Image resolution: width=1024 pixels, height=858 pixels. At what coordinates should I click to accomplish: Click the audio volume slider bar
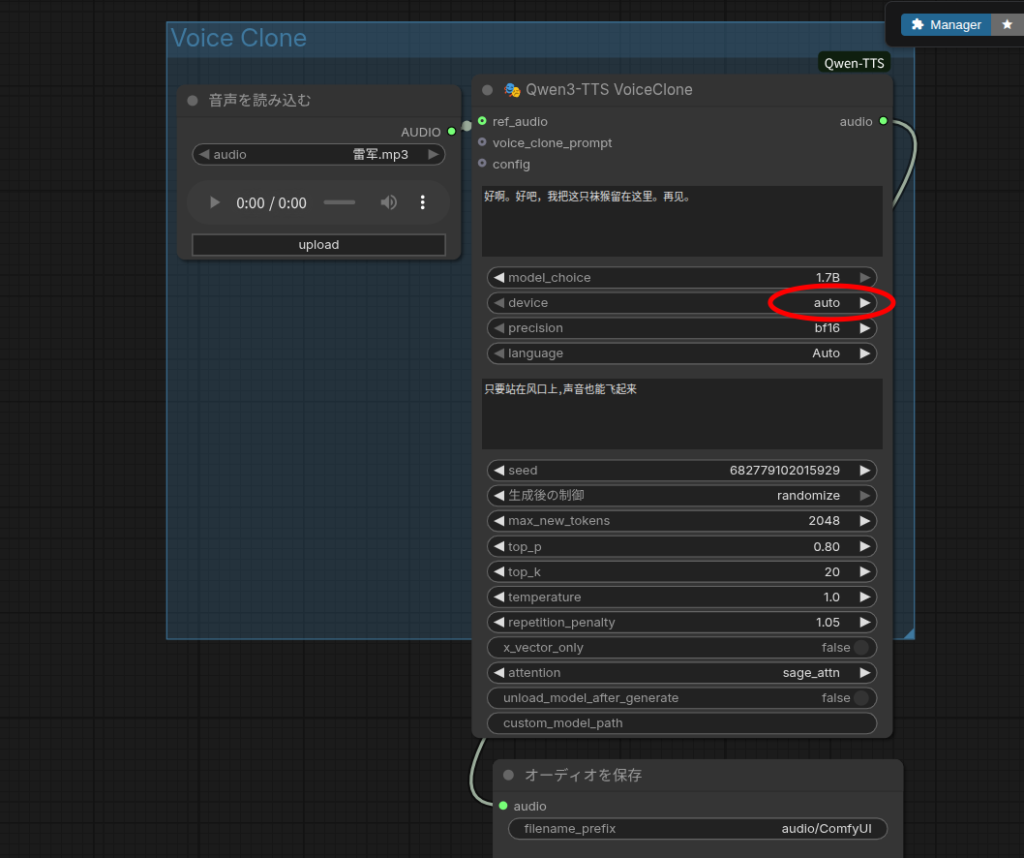coord(339,203)
